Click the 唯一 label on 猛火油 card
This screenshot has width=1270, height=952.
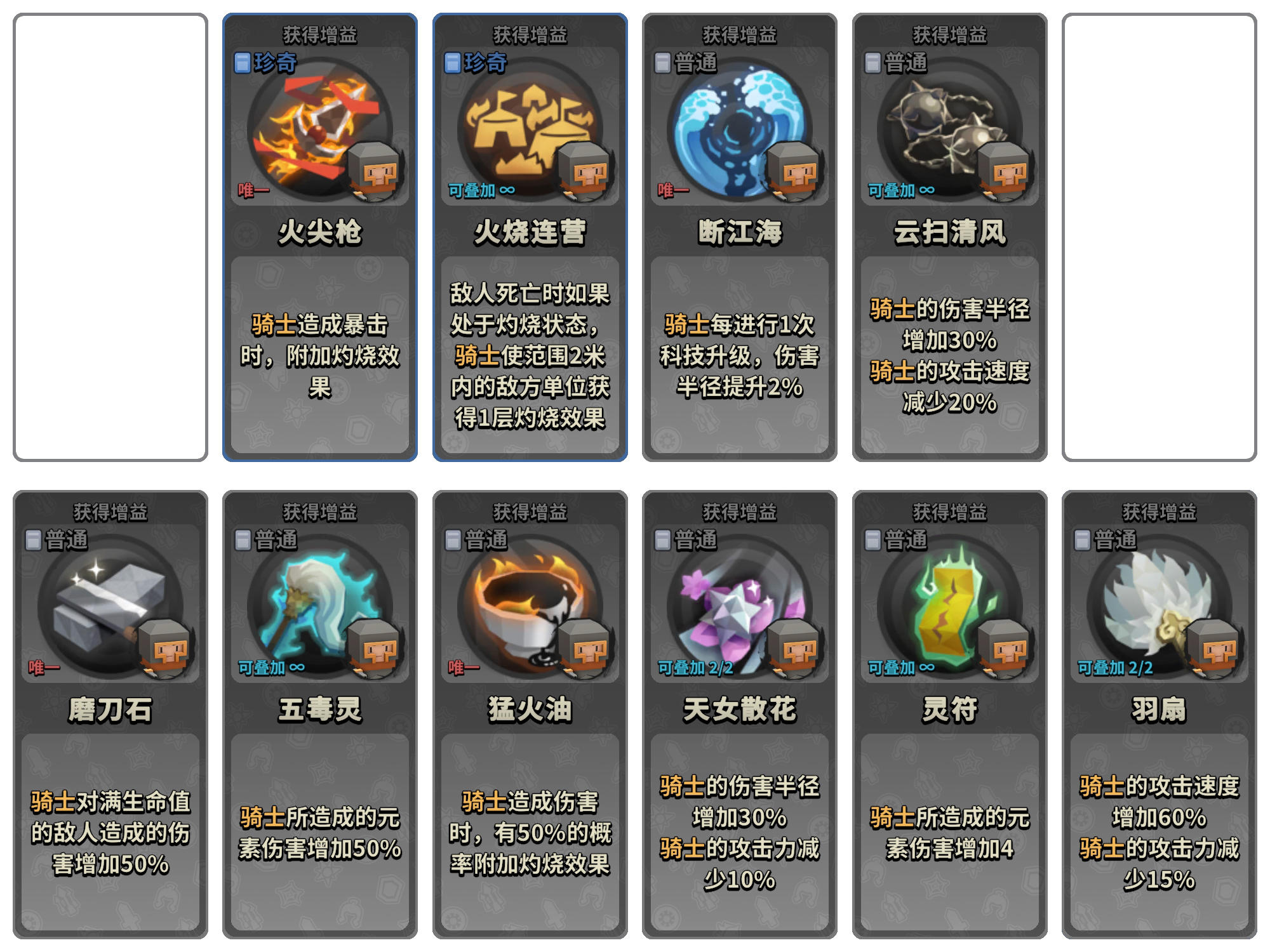click(464, 668)
